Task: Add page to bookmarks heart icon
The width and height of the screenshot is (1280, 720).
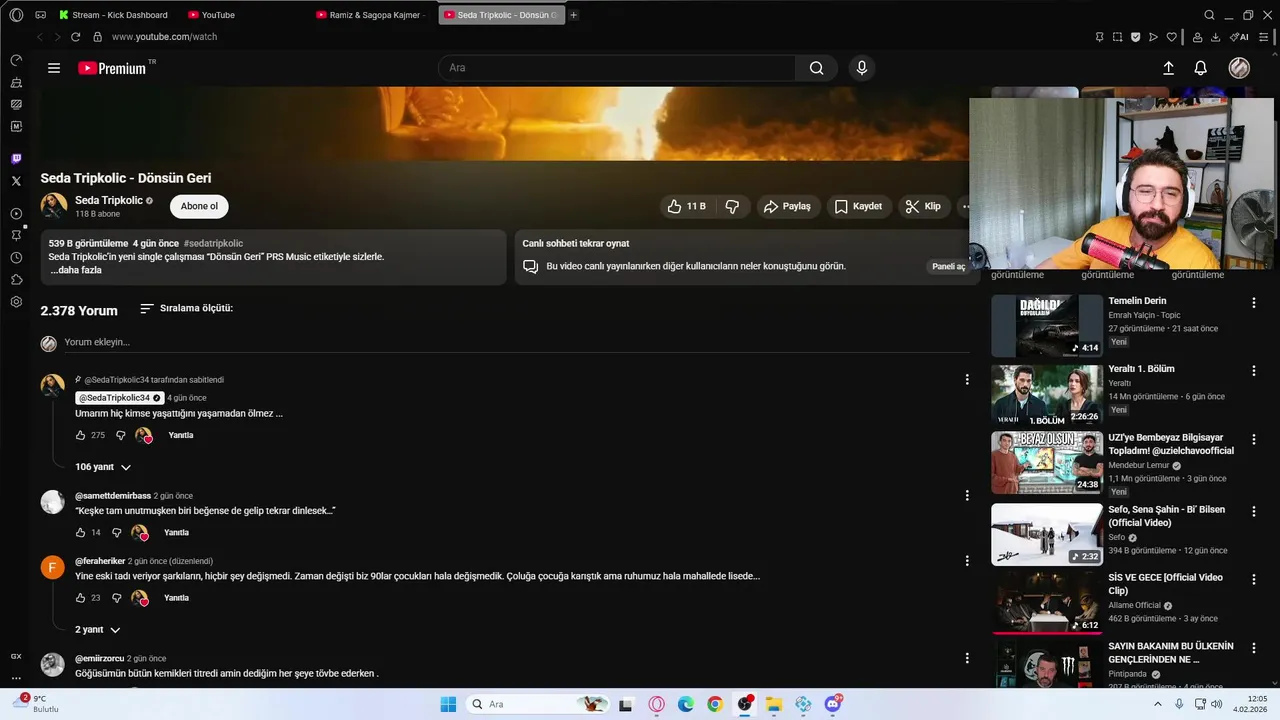Action: (1172, 37)
